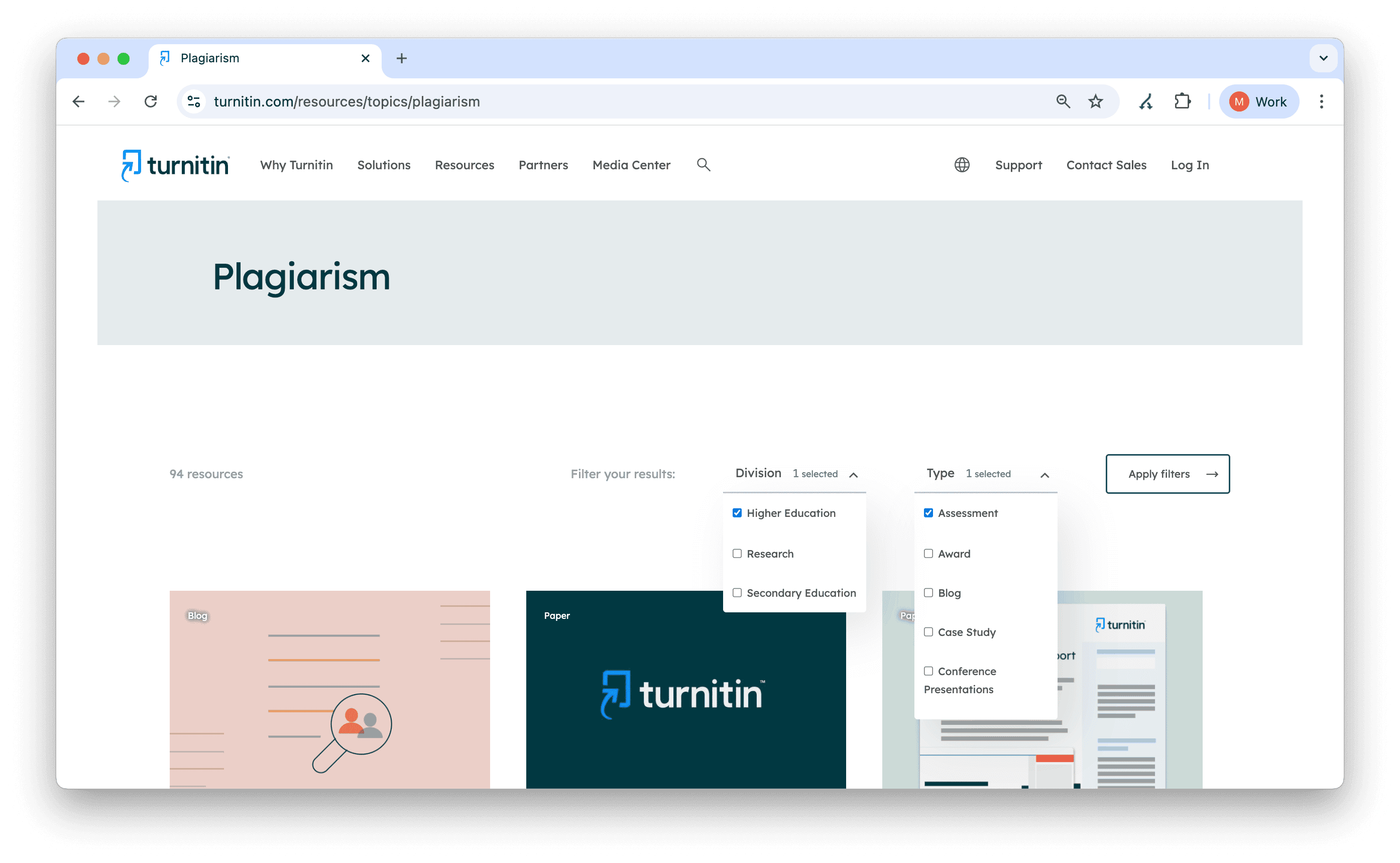This screenshot has width=1400, height=863.
Task: Go to Support page
Action: click(x=1018, y=165)
